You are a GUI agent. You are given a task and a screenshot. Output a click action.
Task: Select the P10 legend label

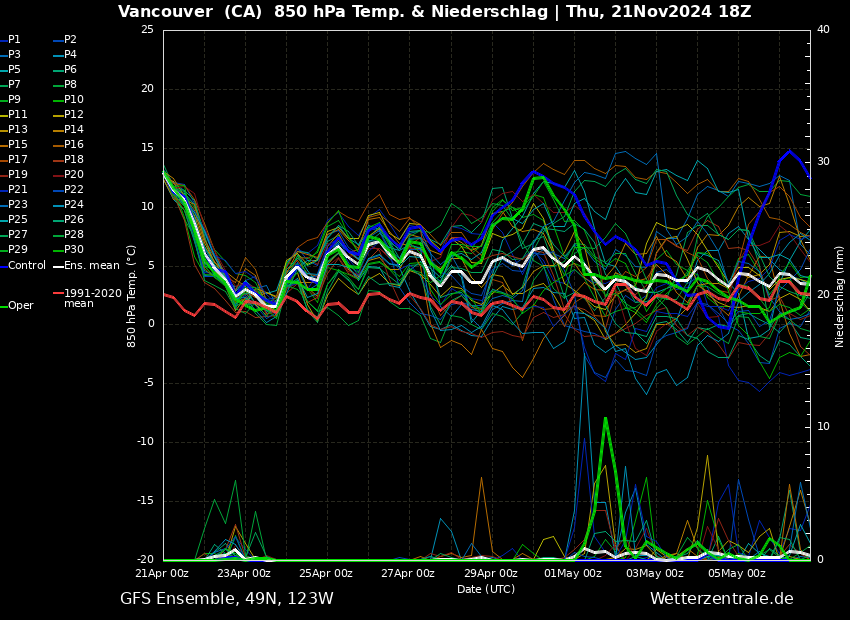point(74,100)
